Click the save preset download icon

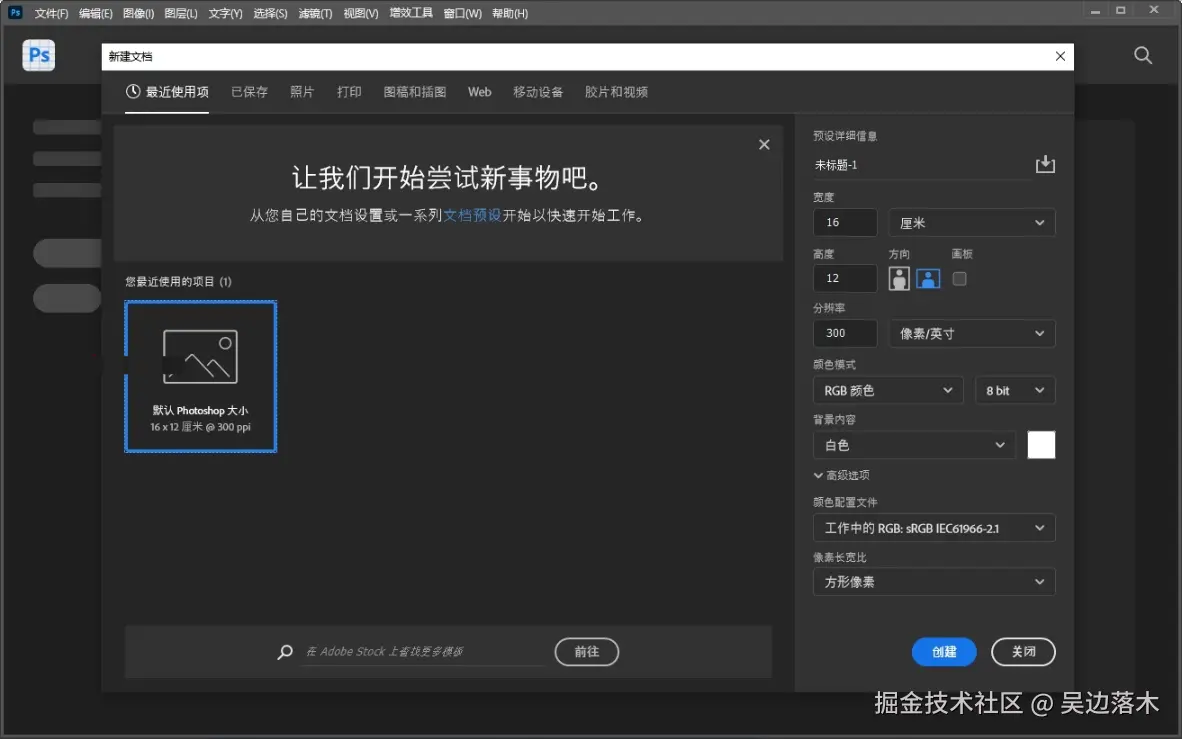coord(1045,164)
